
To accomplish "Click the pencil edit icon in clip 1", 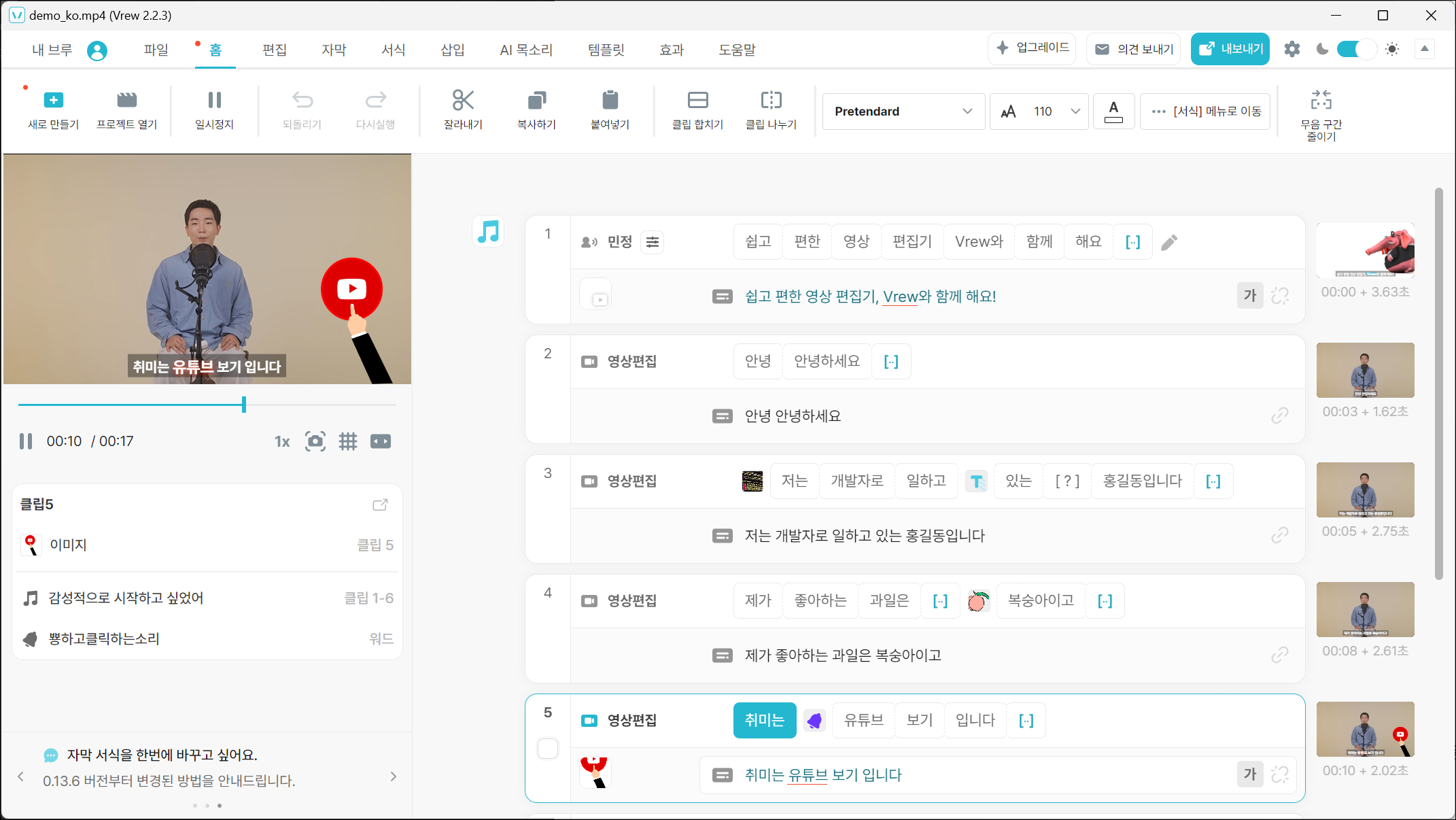I will click(x=1169, y=242).
